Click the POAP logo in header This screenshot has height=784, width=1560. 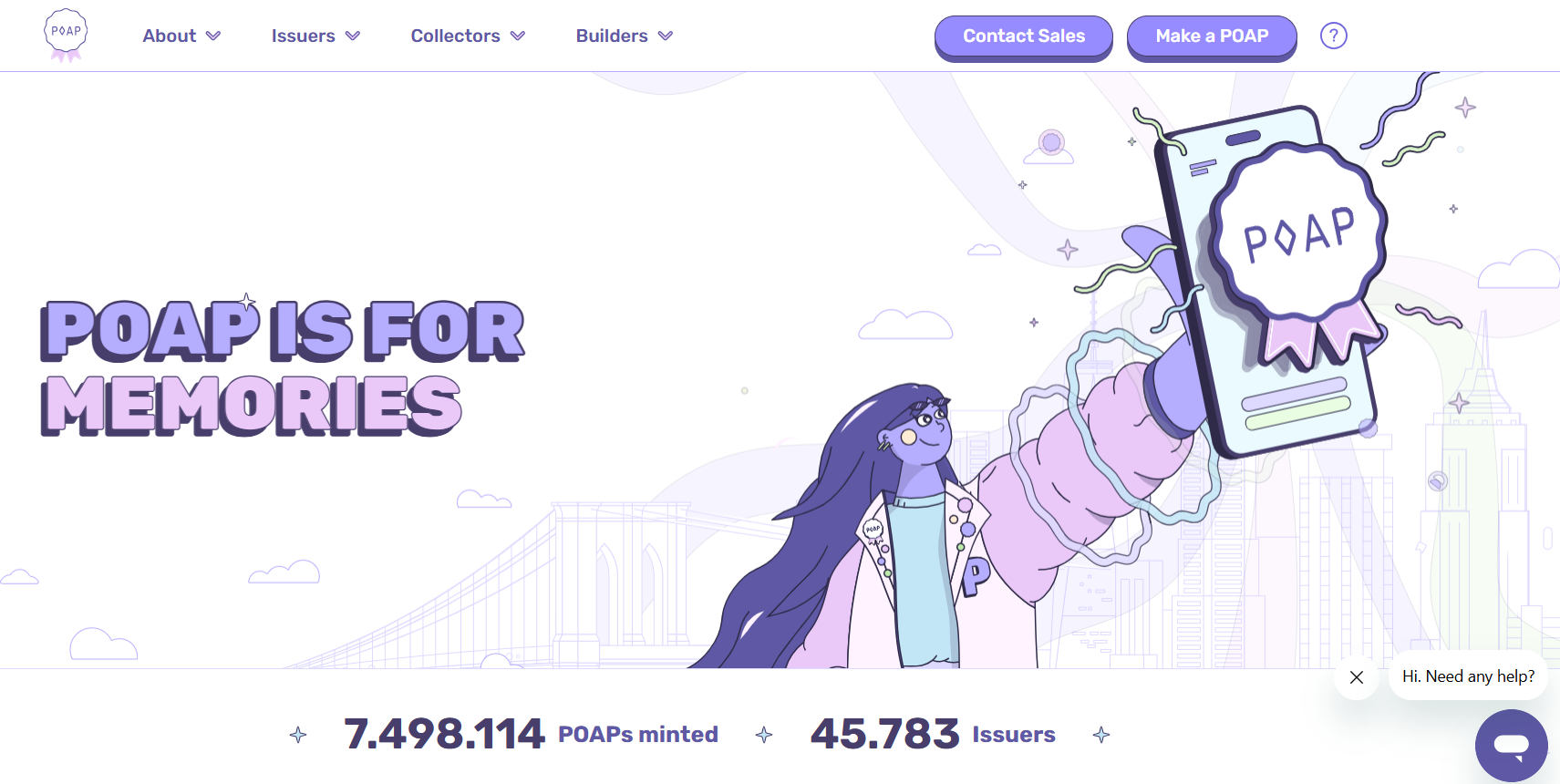[x=66, y=35]
